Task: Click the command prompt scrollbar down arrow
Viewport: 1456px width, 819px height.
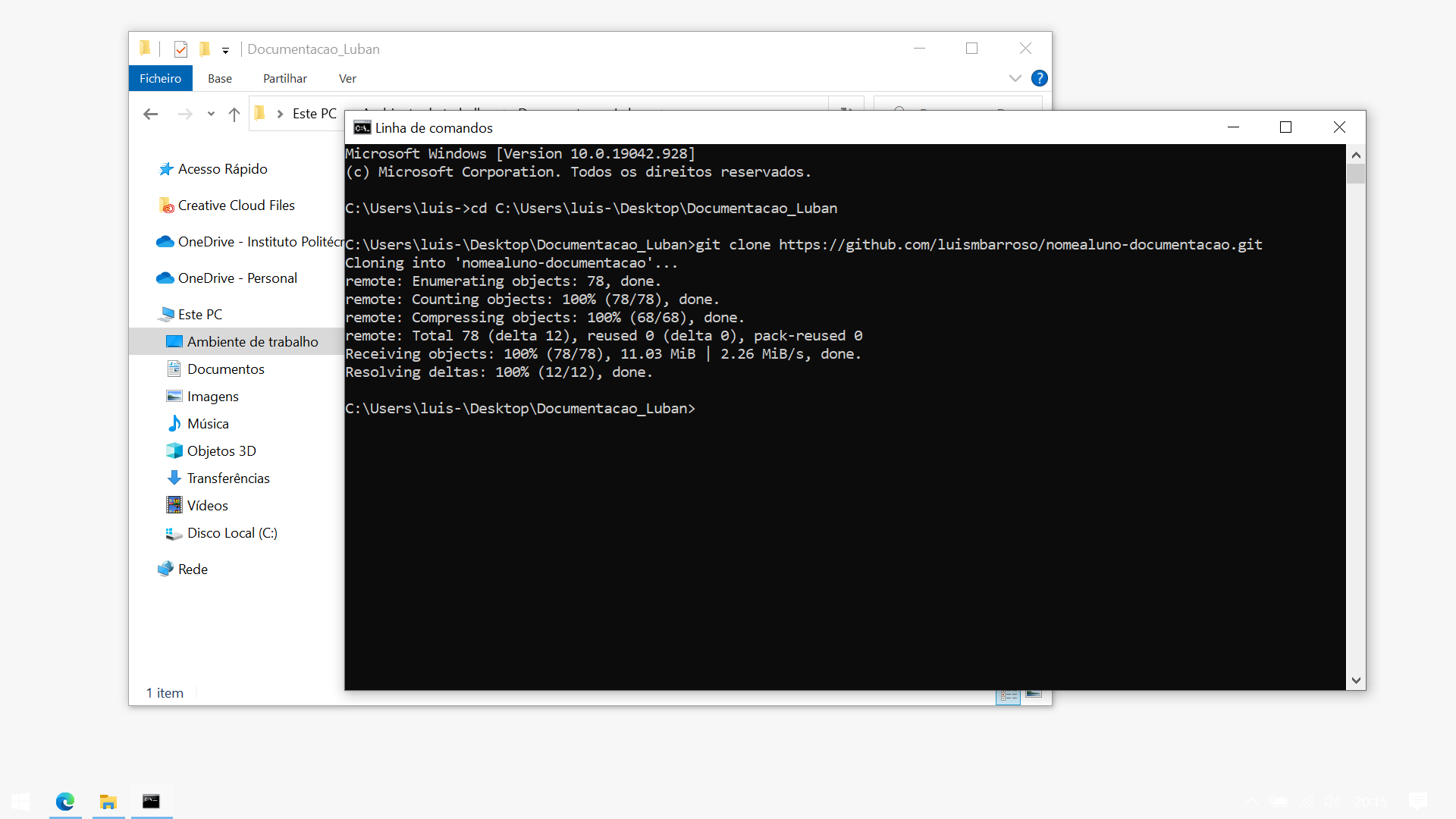Action: [1356, 680]
